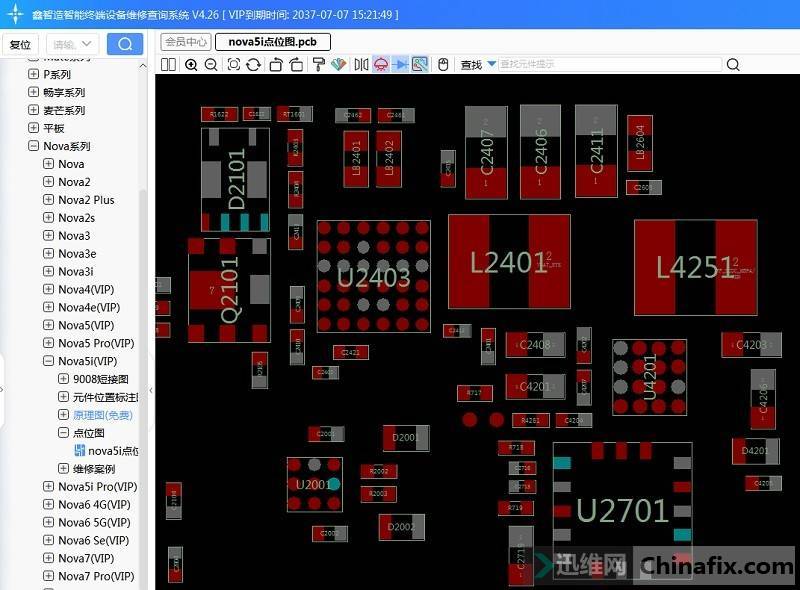Collapse the Nova系列 tree node
800x590 pixels.
(34, 146)
